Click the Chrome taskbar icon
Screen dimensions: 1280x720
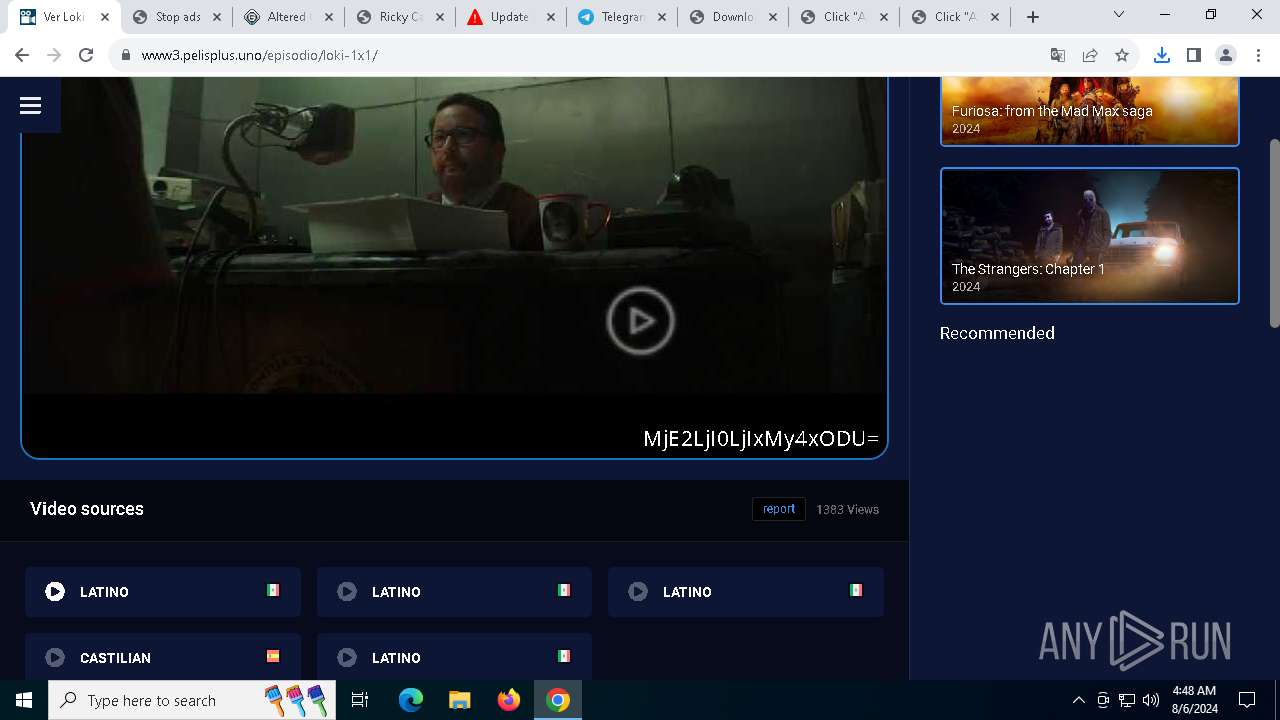click(558, 700)
